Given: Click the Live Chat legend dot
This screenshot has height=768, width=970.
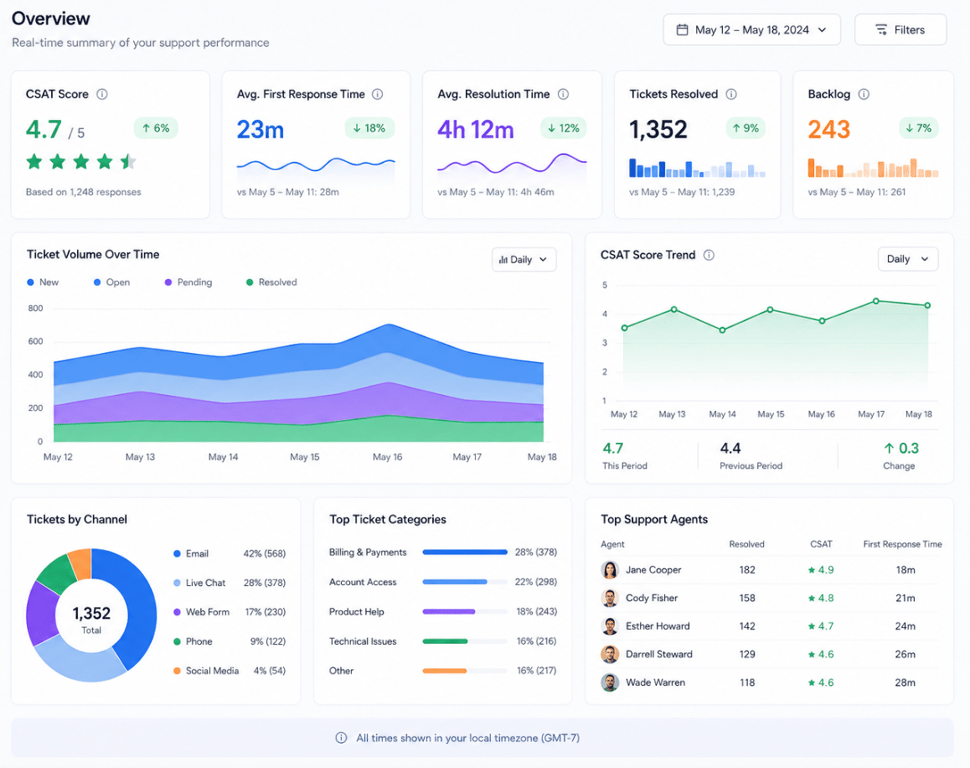Looking at the screenshot, I should click(x=177, y=583).
